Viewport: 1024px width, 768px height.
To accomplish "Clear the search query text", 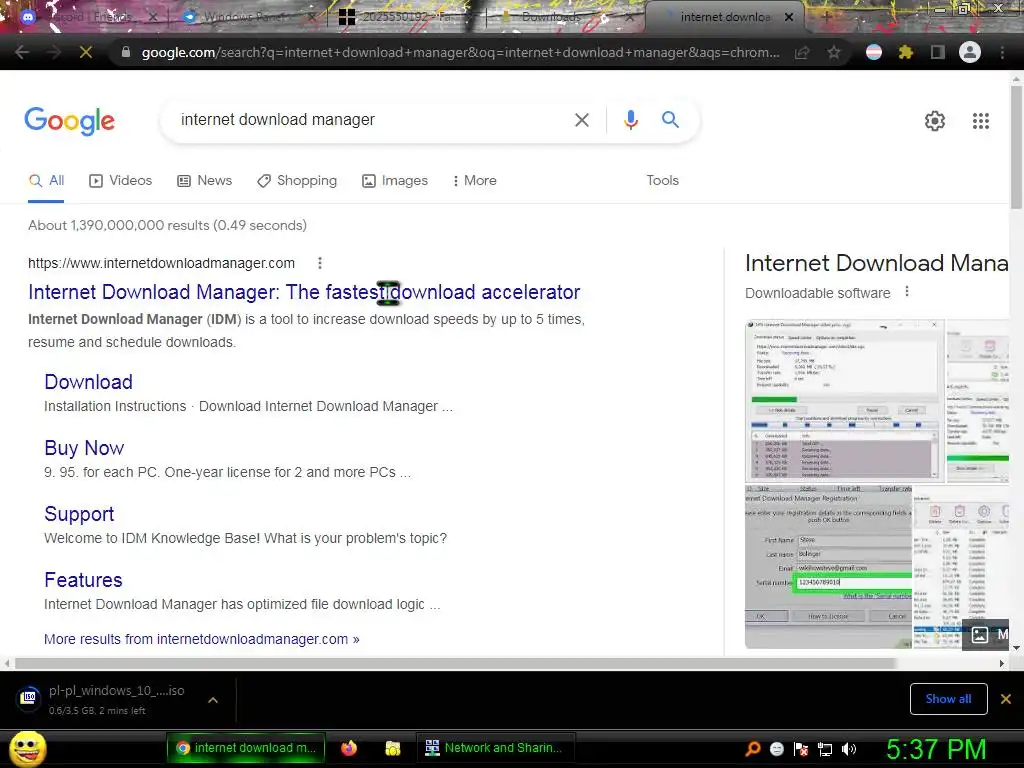I will 582,120.
